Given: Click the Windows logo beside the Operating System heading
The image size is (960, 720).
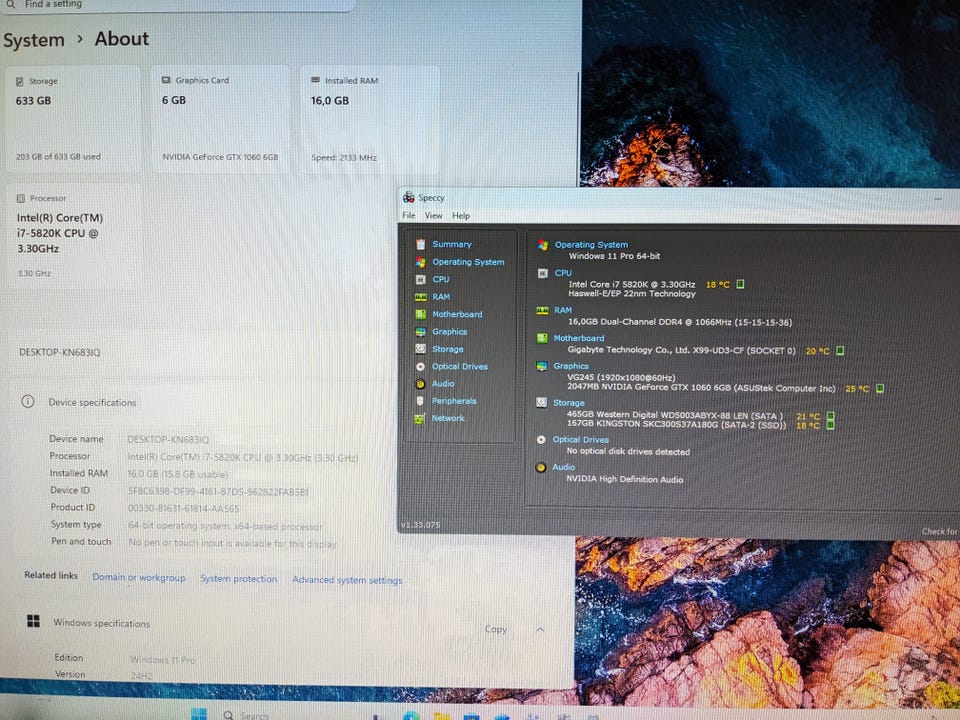Looking at the screenshot, I should pyautogui.click(x=543, y=245).
